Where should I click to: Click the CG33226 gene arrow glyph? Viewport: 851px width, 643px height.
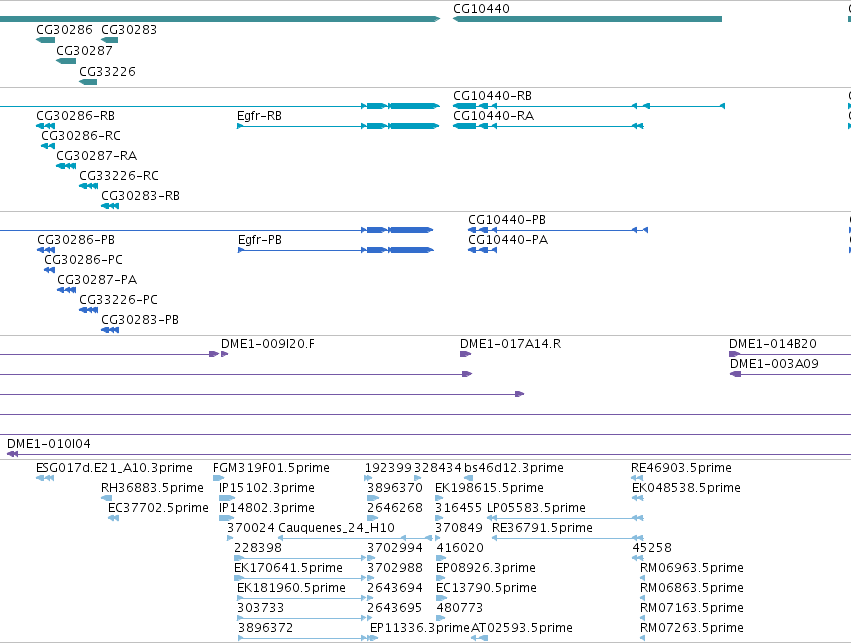coord(88,82)
